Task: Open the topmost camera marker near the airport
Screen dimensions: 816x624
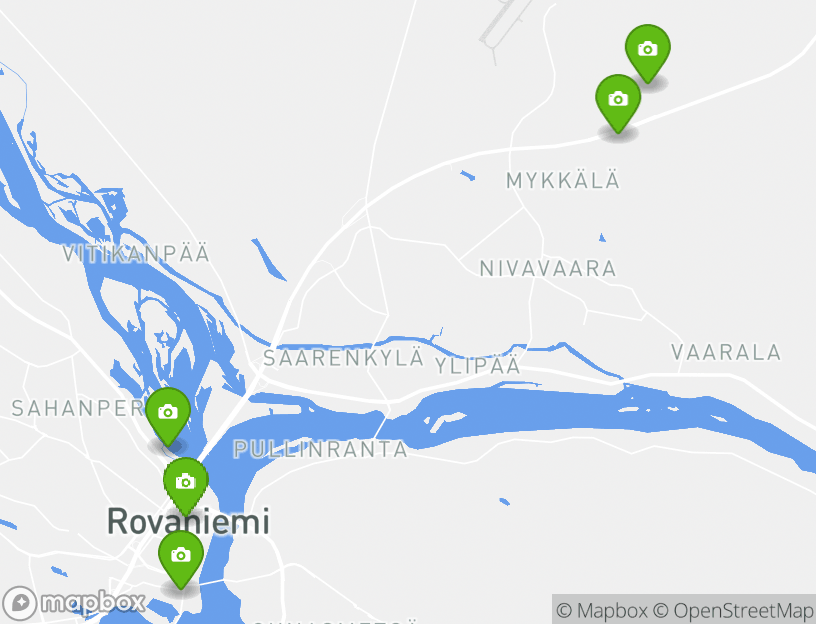Action: click(x=647, y=52)
